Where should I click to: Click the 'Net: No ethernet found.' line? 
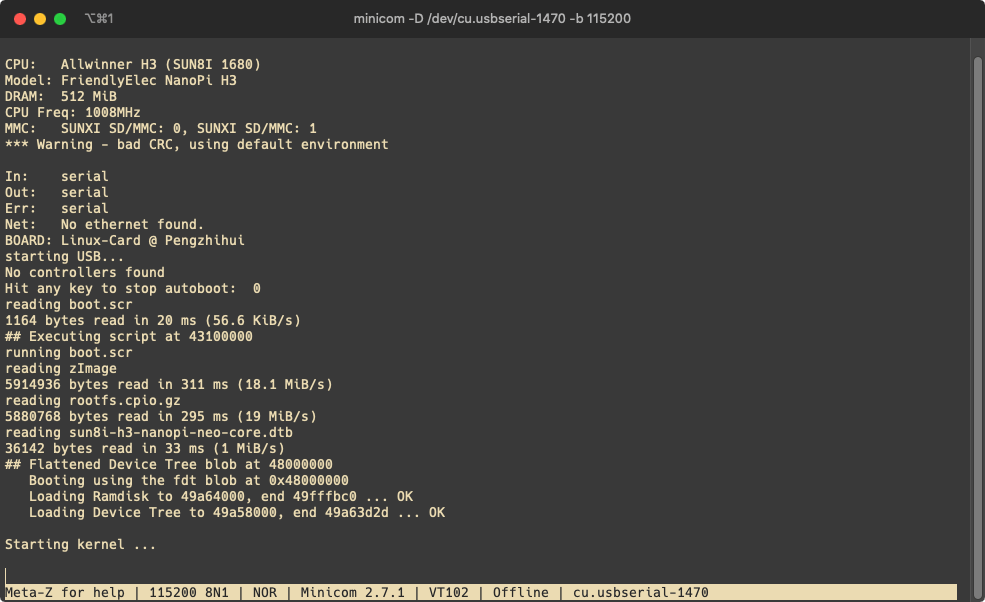tap(104, 225)
